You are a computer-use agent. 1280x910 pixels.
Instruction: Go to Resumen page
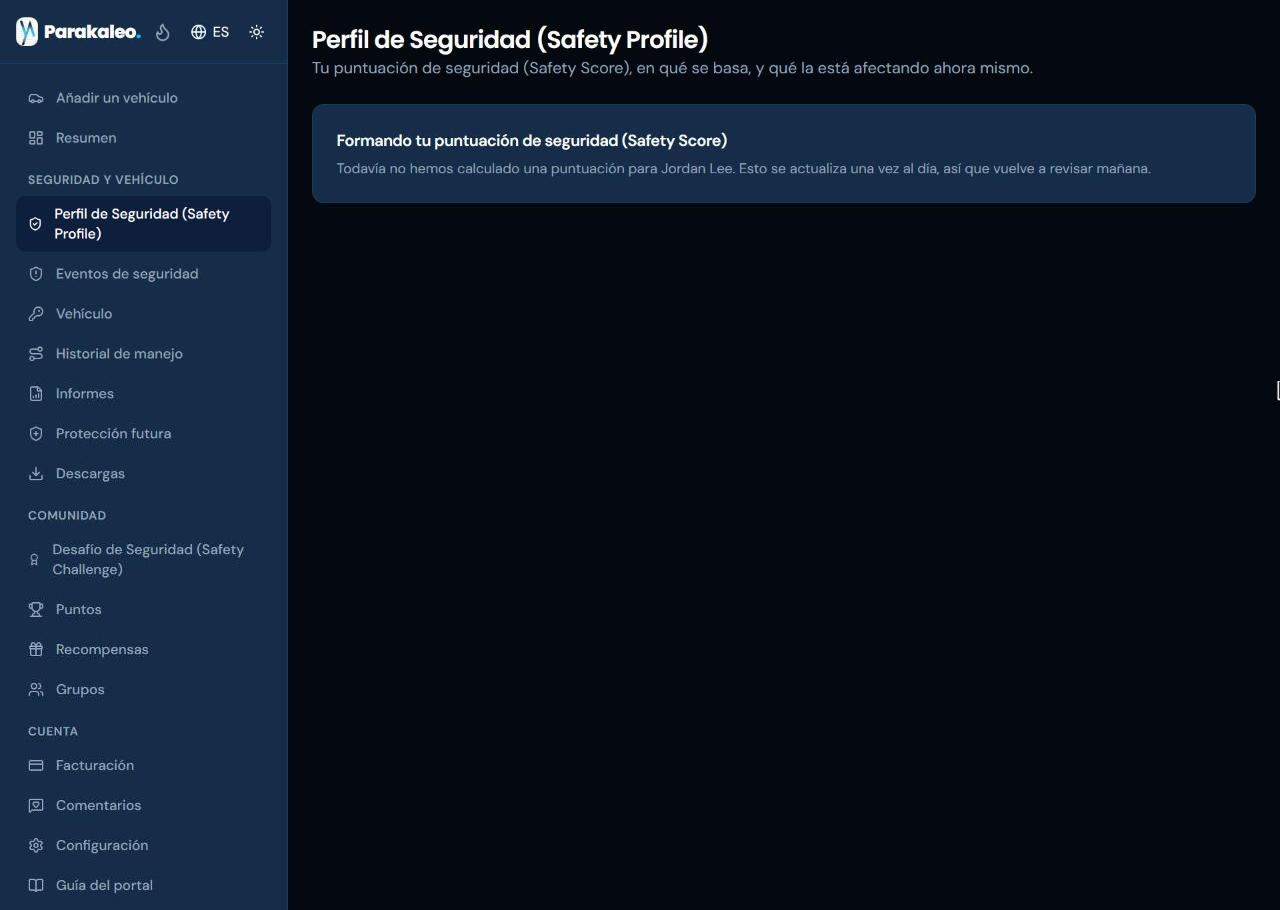click(x=143, y=138)
